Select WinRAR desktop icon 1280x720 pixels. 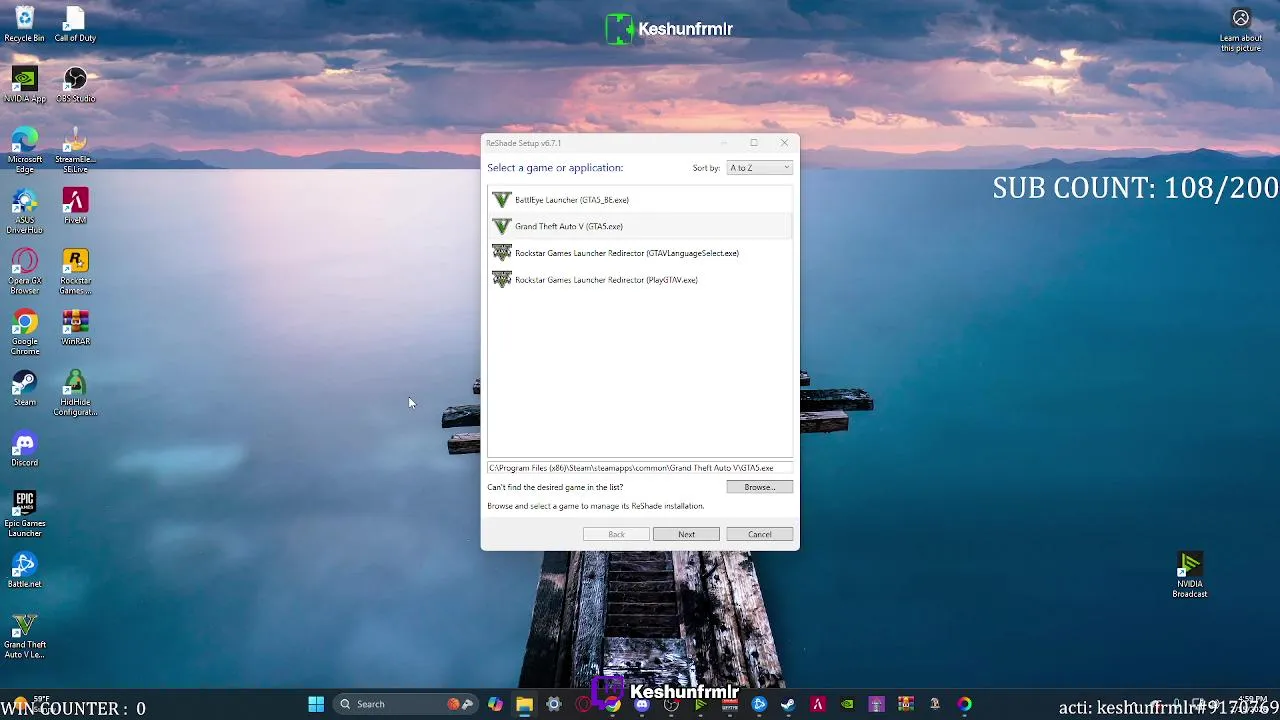(x=75, y=328)
